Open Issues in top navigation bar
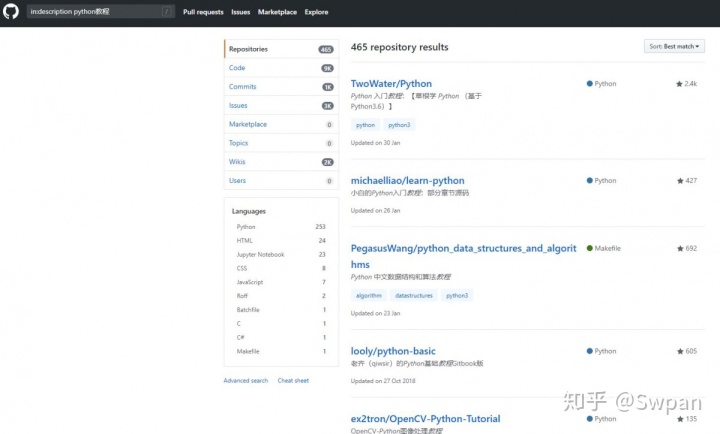Screen dimensions: 720x434 point(241,12)
